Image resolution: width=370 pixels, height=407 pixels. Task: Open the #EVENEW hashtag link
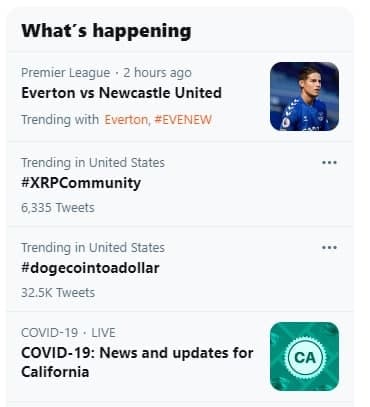pos(183,120)
